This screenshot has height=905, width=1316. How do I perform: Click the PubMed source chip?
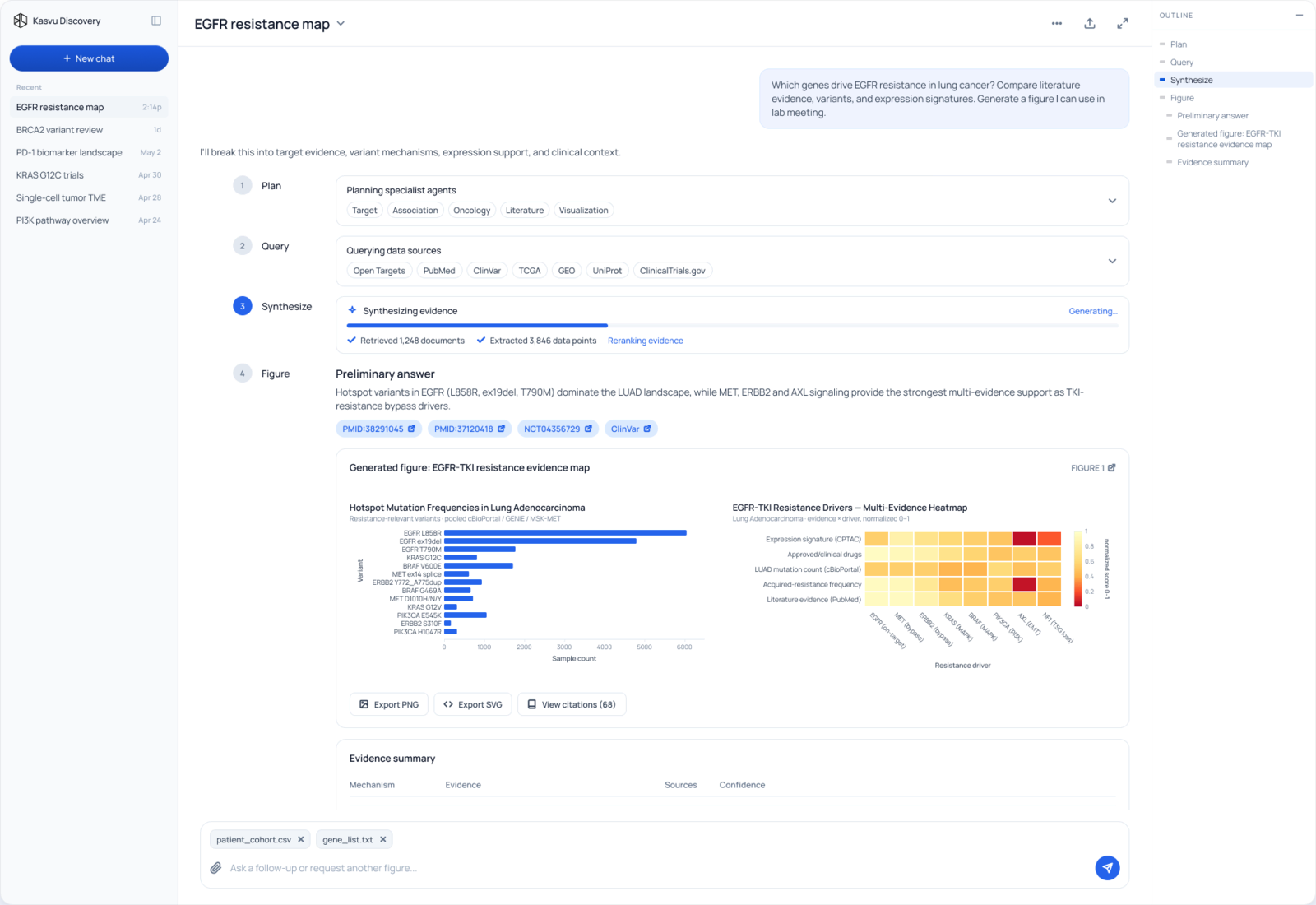(x=439, y=271)
